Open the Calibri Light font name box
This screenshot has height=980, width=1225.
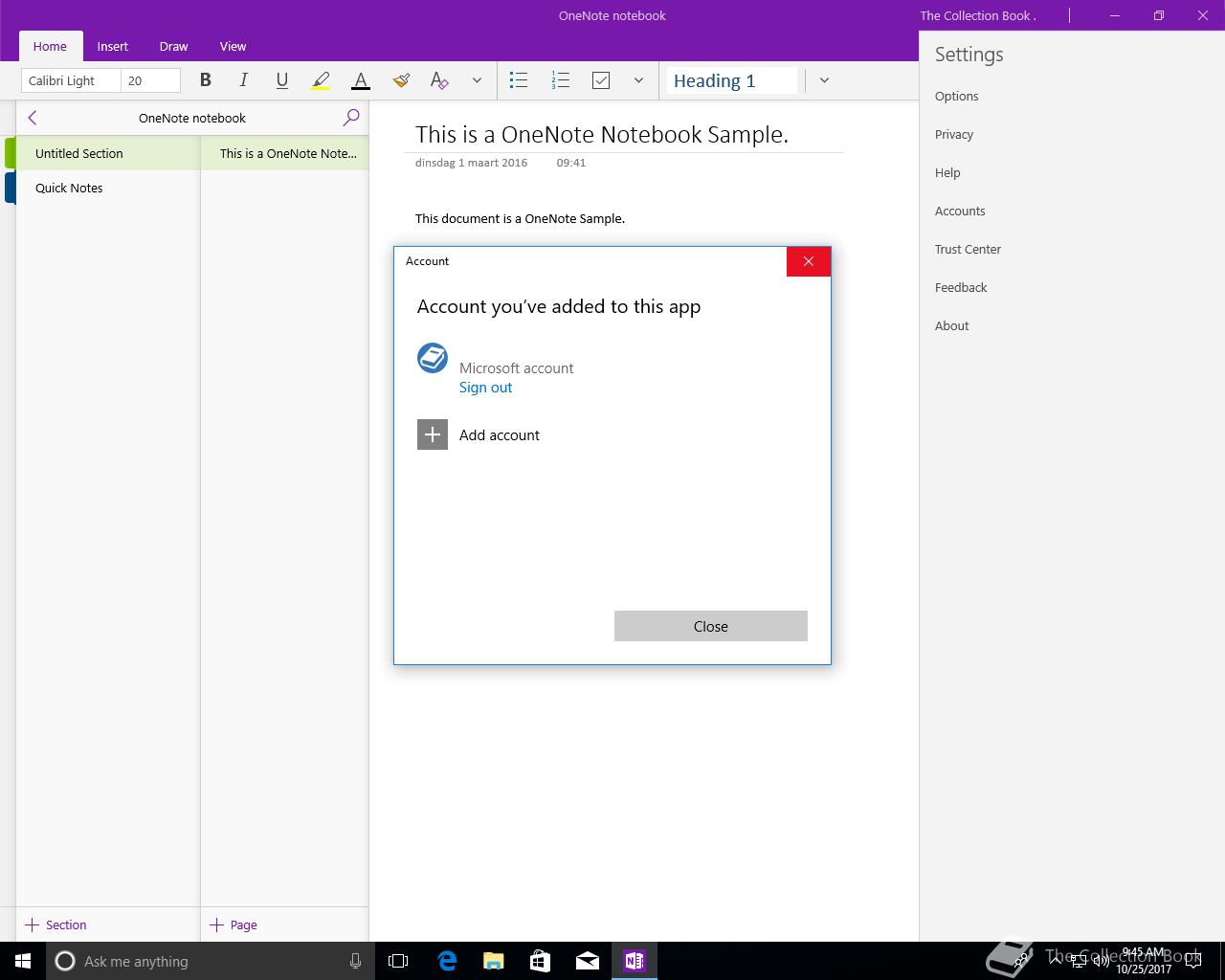pyautogui.click(x=71, y=80)
